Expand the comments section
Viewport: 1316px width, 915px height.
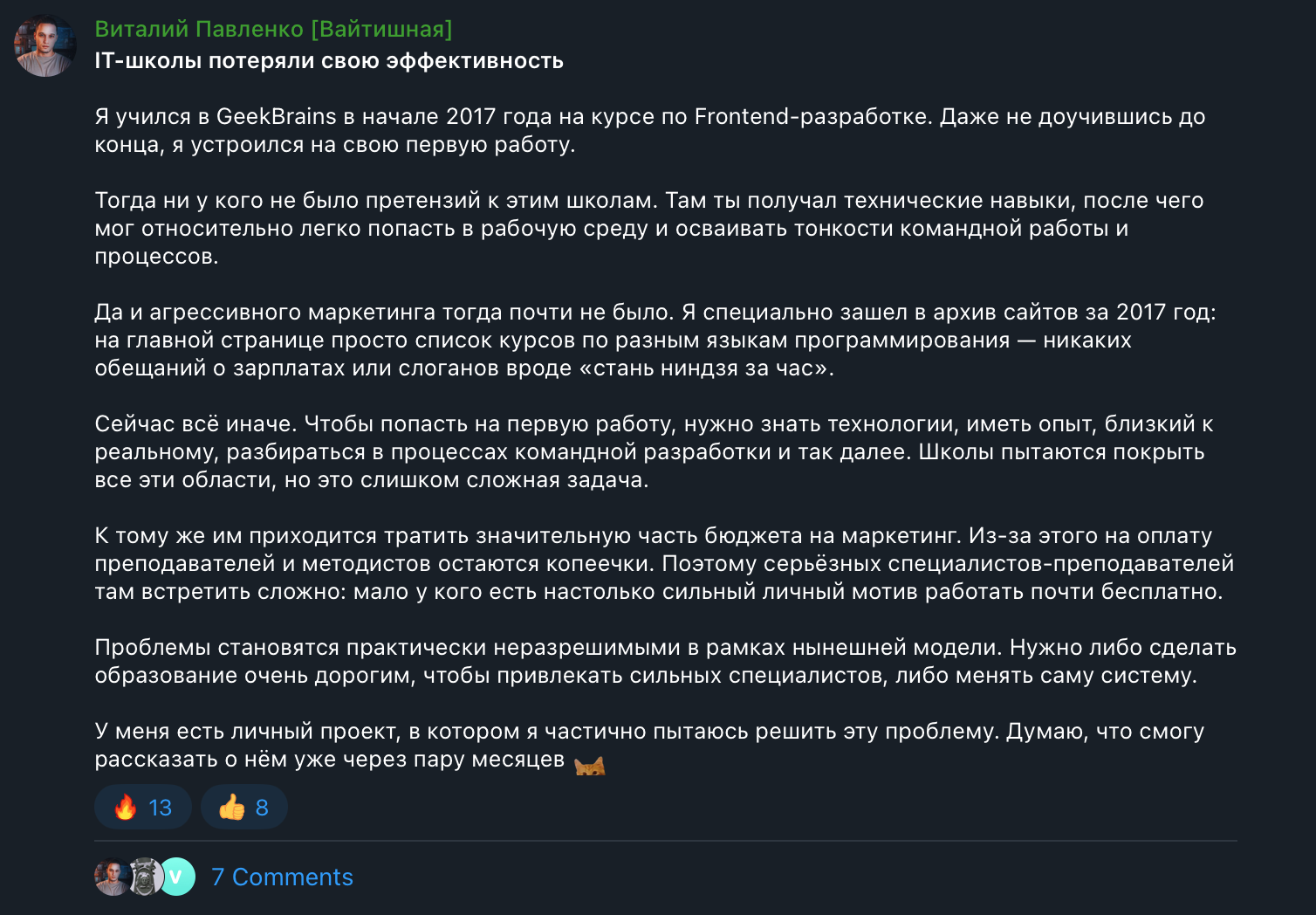coord(283,877)
